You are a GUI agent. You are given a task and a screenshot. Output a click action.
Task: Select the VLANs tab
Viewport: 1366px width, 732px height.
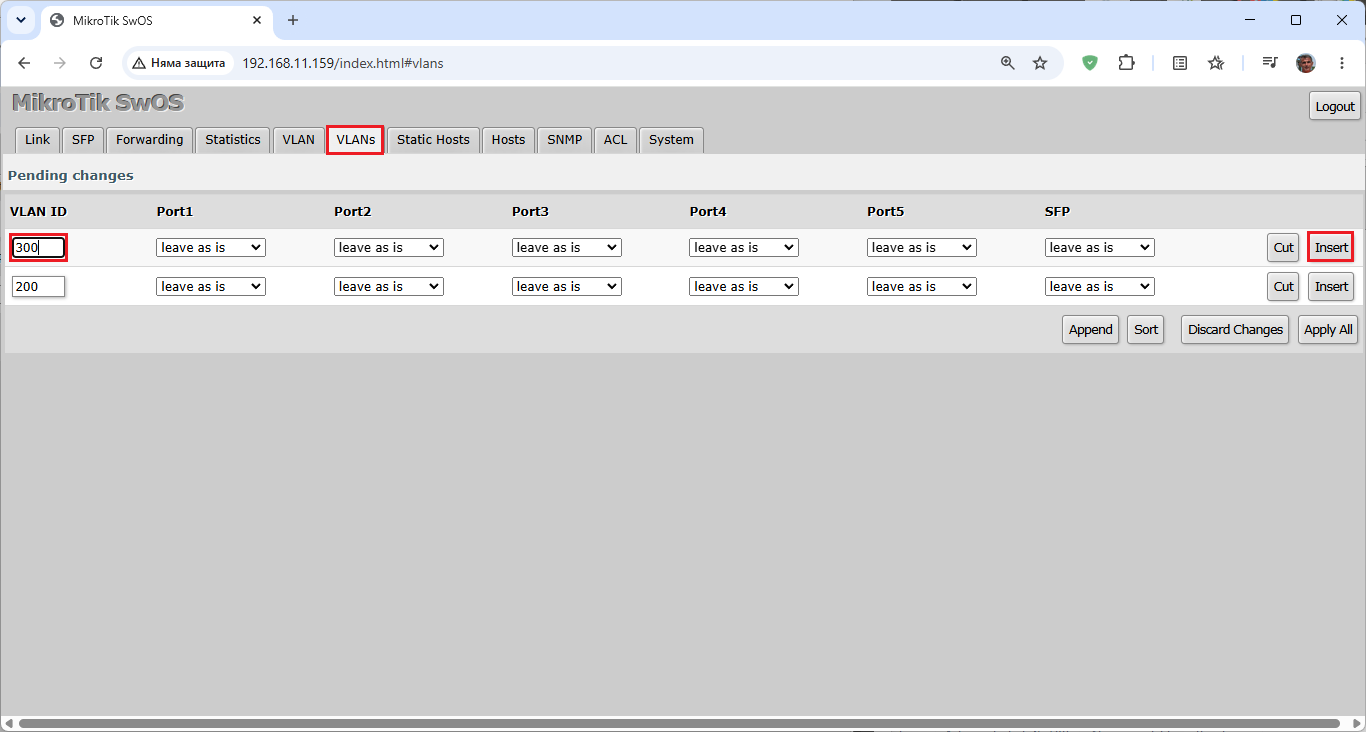click(x=356, y=140)
